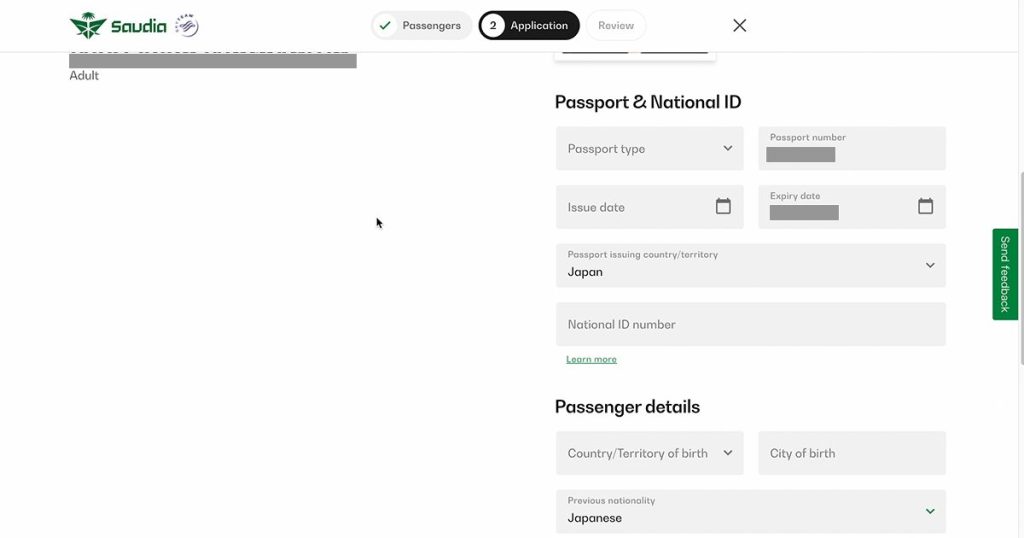Click the Saudia logo
The width and height of the screenshot is (1024, 538).
118,25
